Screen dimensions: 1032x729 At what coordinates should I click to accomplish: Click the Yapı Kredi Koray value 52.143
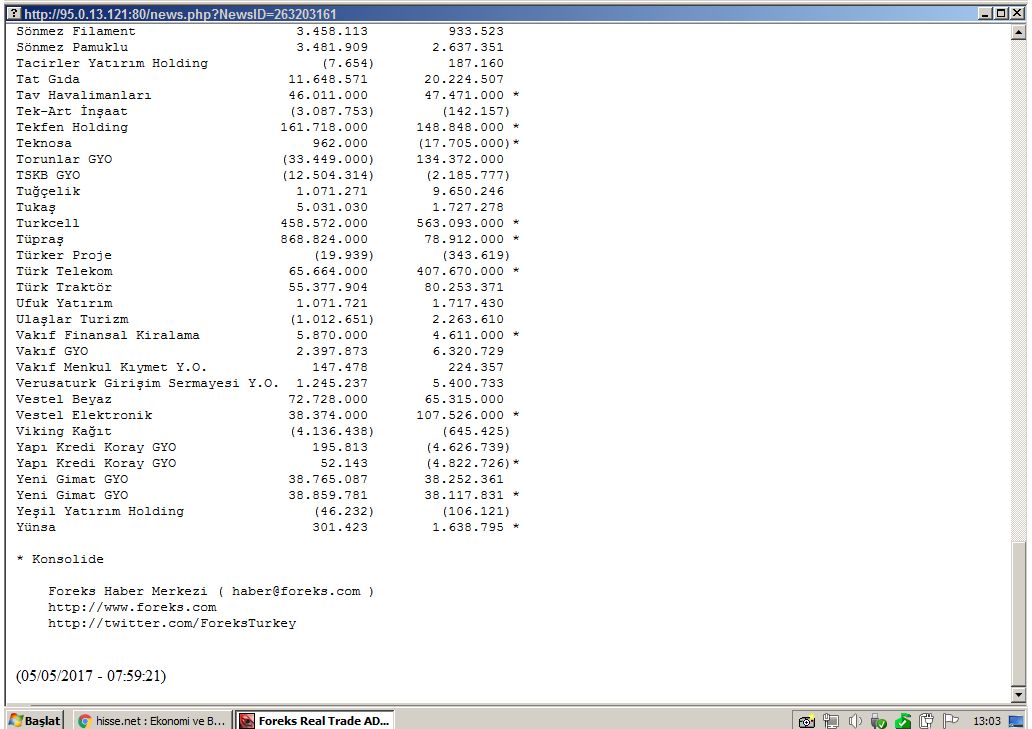(344, 463)
